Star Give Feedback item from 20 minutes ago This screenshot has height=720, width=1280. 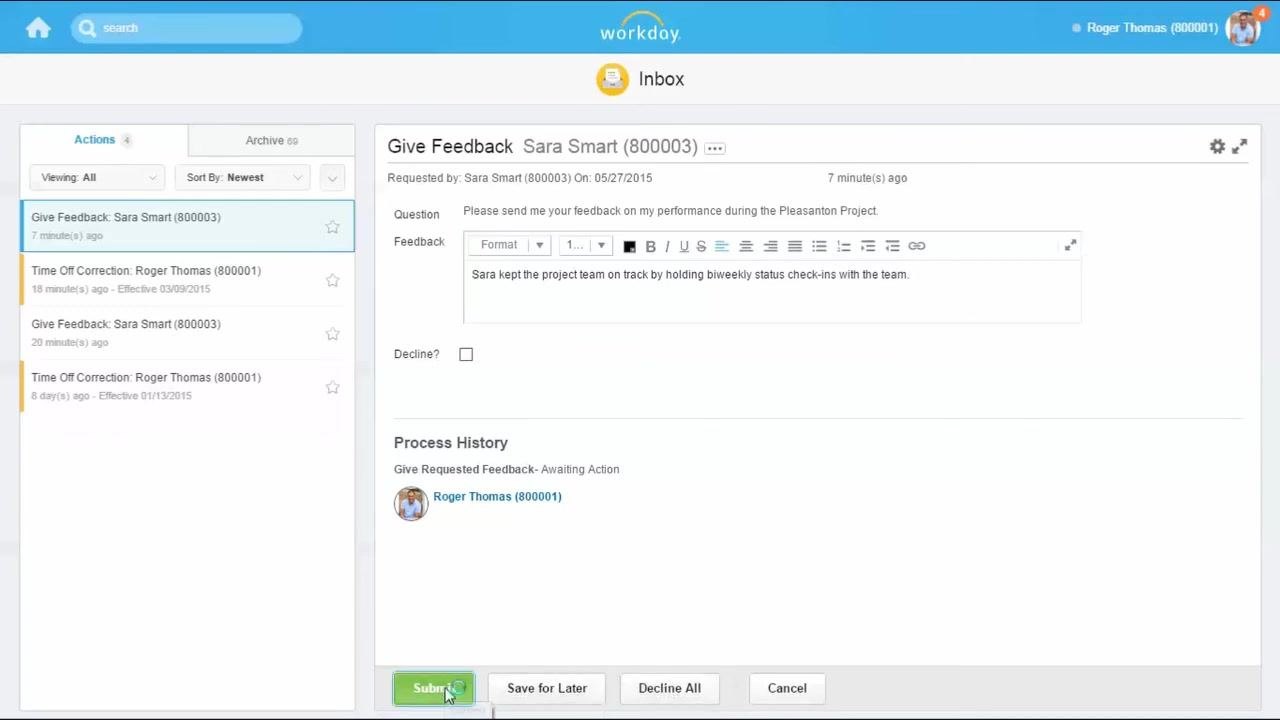(332, 334)
